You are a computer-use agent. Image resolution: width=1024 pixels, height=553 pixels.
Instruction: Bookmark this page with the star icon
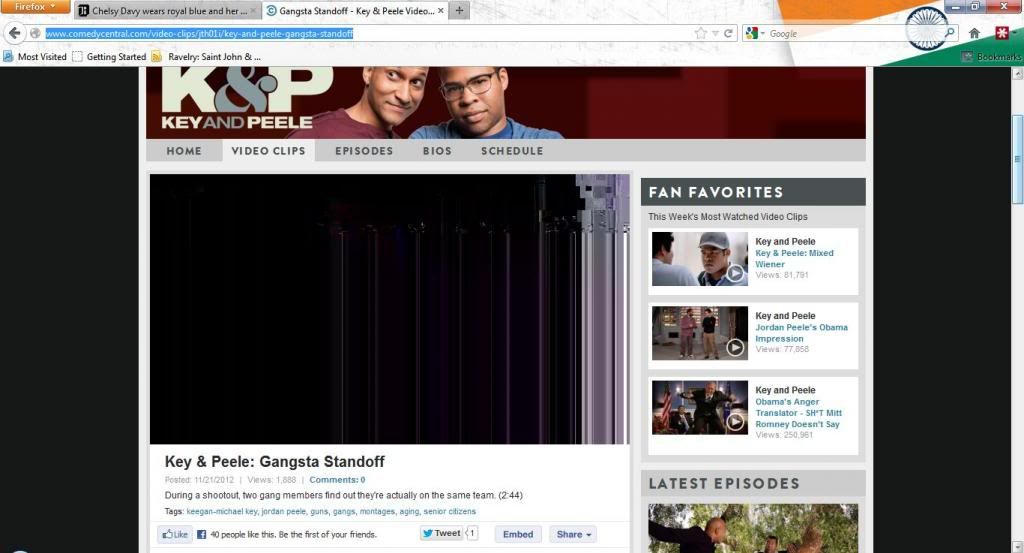pyautogui.click(x=700, y=33)
